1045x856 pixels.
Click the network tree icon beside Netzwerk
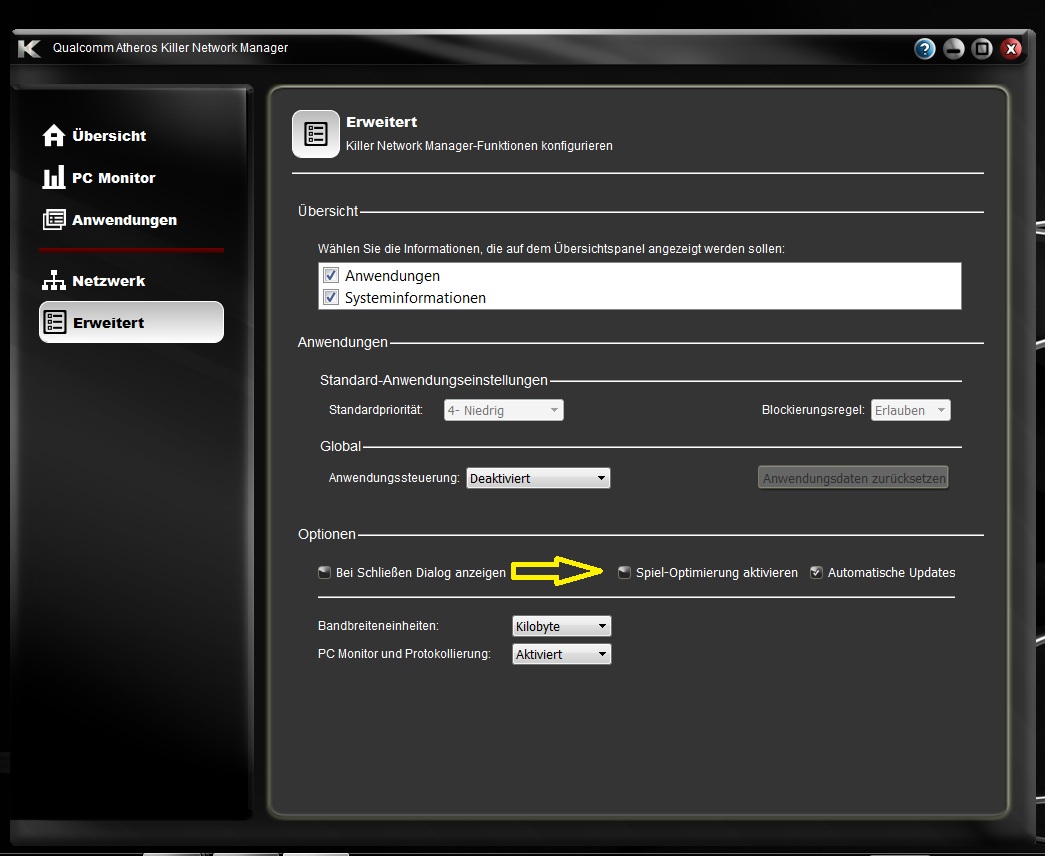[x=53, y=281]
